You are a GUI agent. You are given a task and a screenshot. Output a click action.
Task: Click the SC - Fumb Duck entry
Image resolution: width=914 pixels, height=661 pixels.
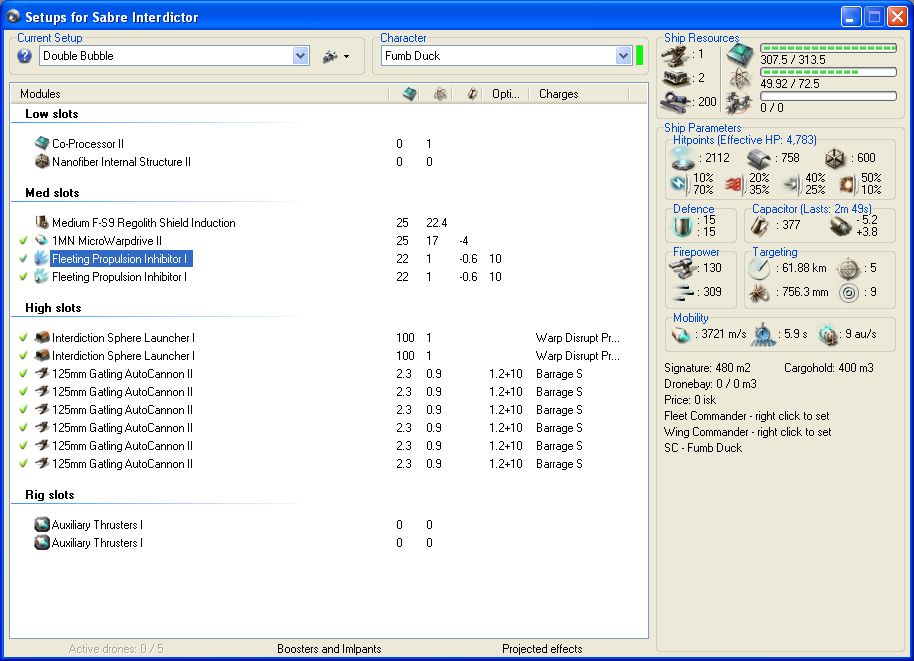(703, 448)
